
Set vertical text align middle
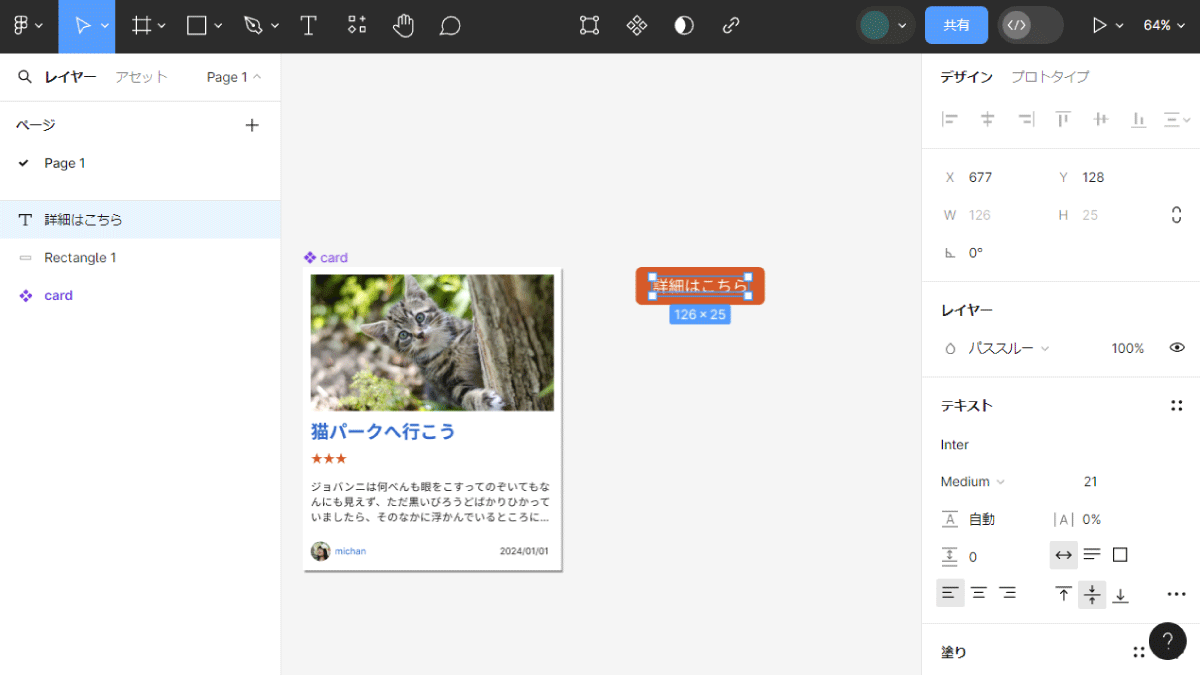[x=1092, y=594]
